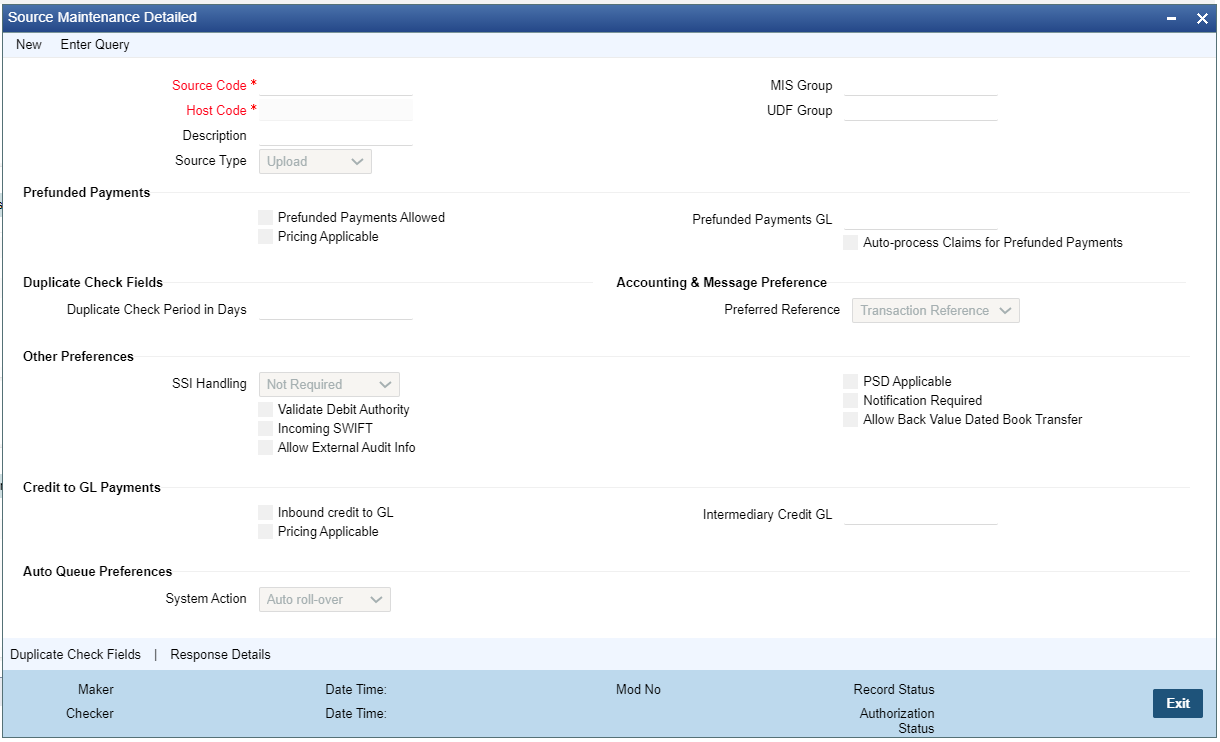Enable Prefunded Payments Allowed checkbox
The width and height of the screenshot is (1220, 742).
coord(265,218)
